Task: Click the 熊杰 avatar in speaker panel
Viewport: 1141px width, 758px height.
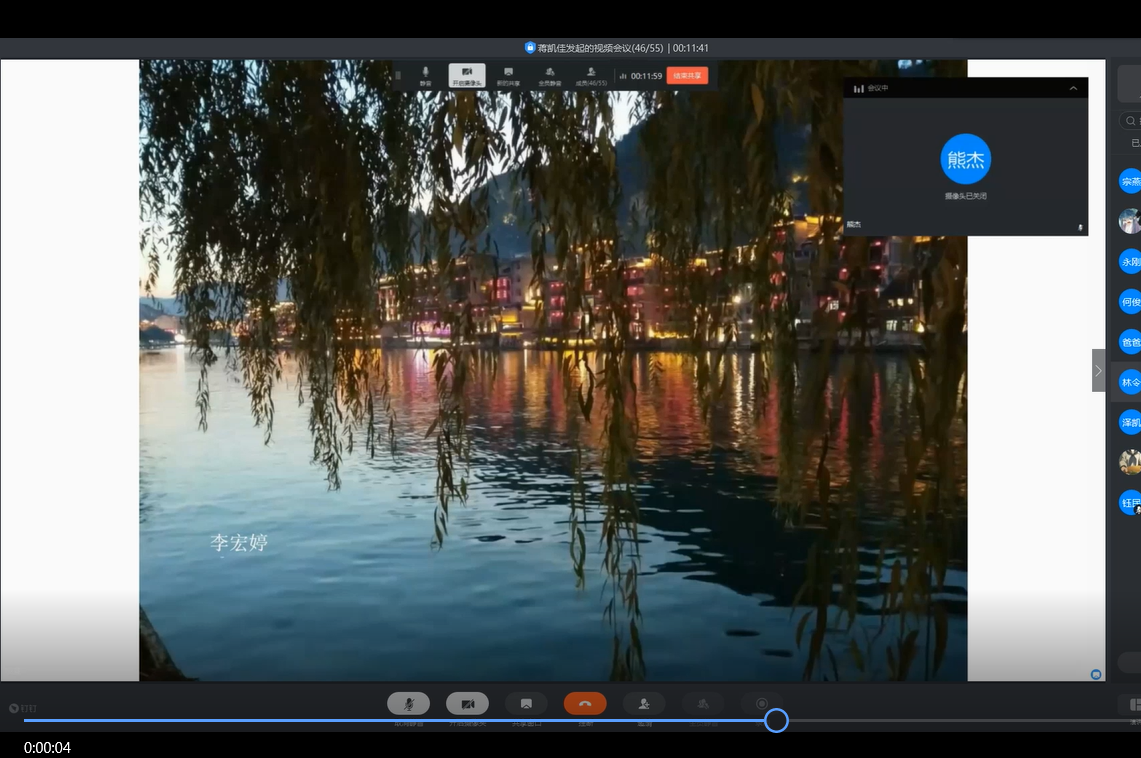Action: click(x=965, y=159)
